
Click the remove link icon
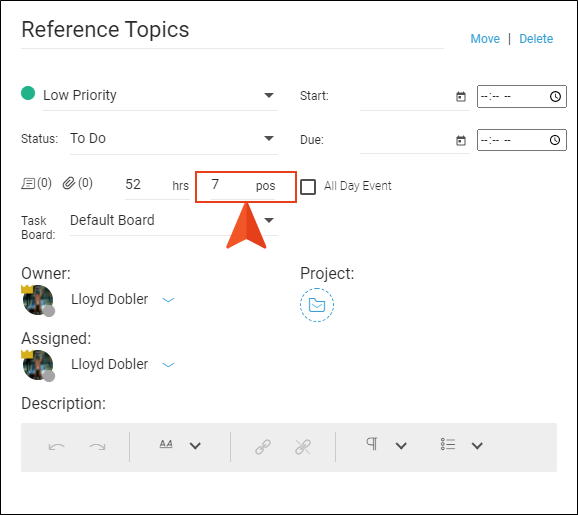coord(303,447)
